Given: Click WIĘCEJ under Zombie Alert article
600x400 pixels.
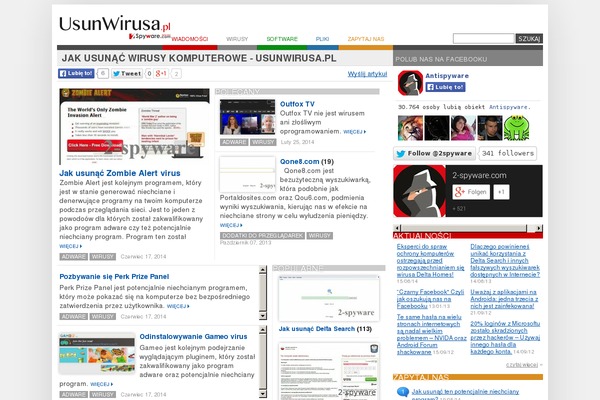Looking at the screenshot, I should (70, 246).
